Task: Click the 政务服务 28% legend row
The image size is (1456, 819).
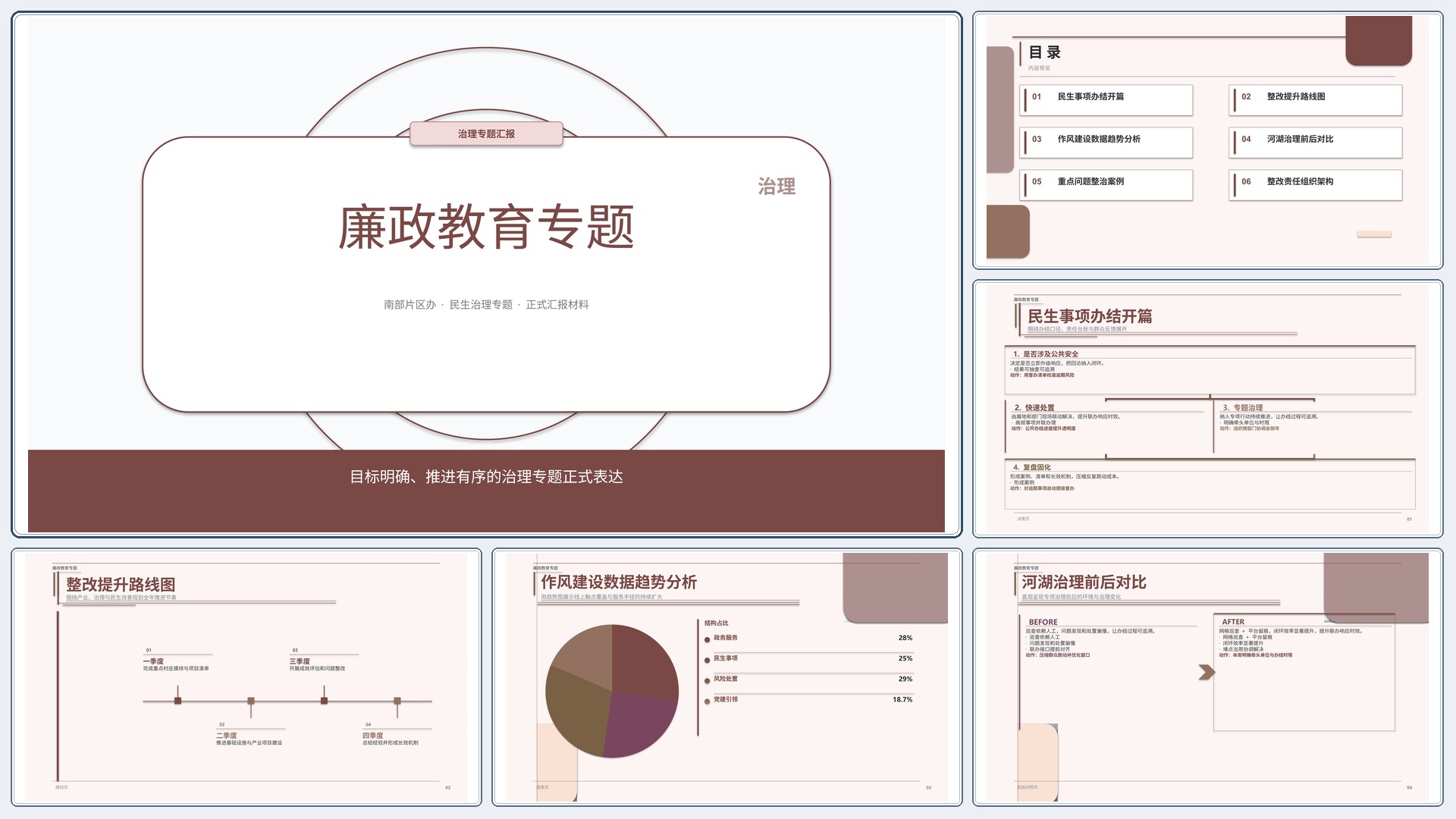Action: pyautogui.click(x=808, y=638)
